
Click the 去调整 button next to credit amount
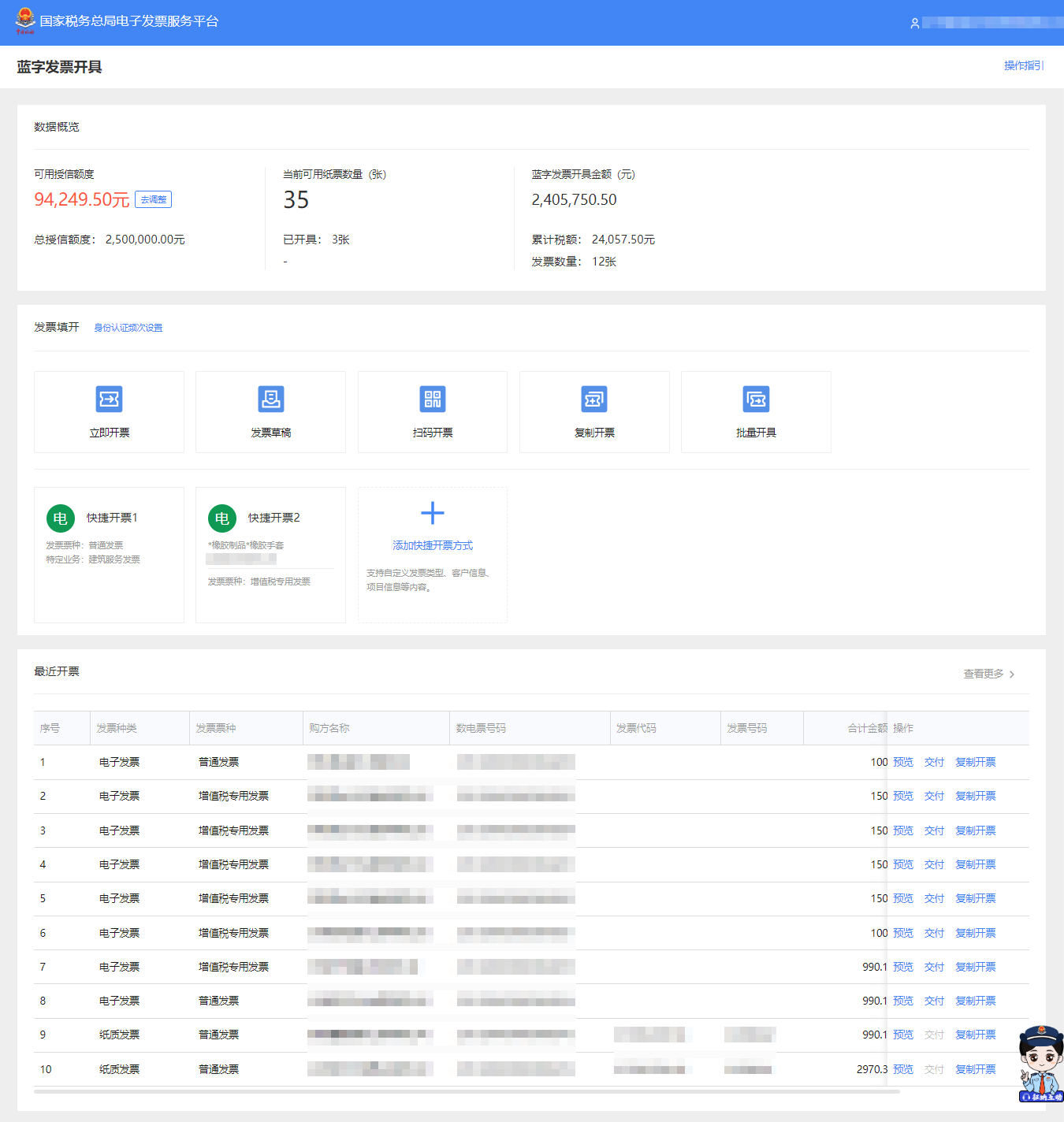(153, 199)
